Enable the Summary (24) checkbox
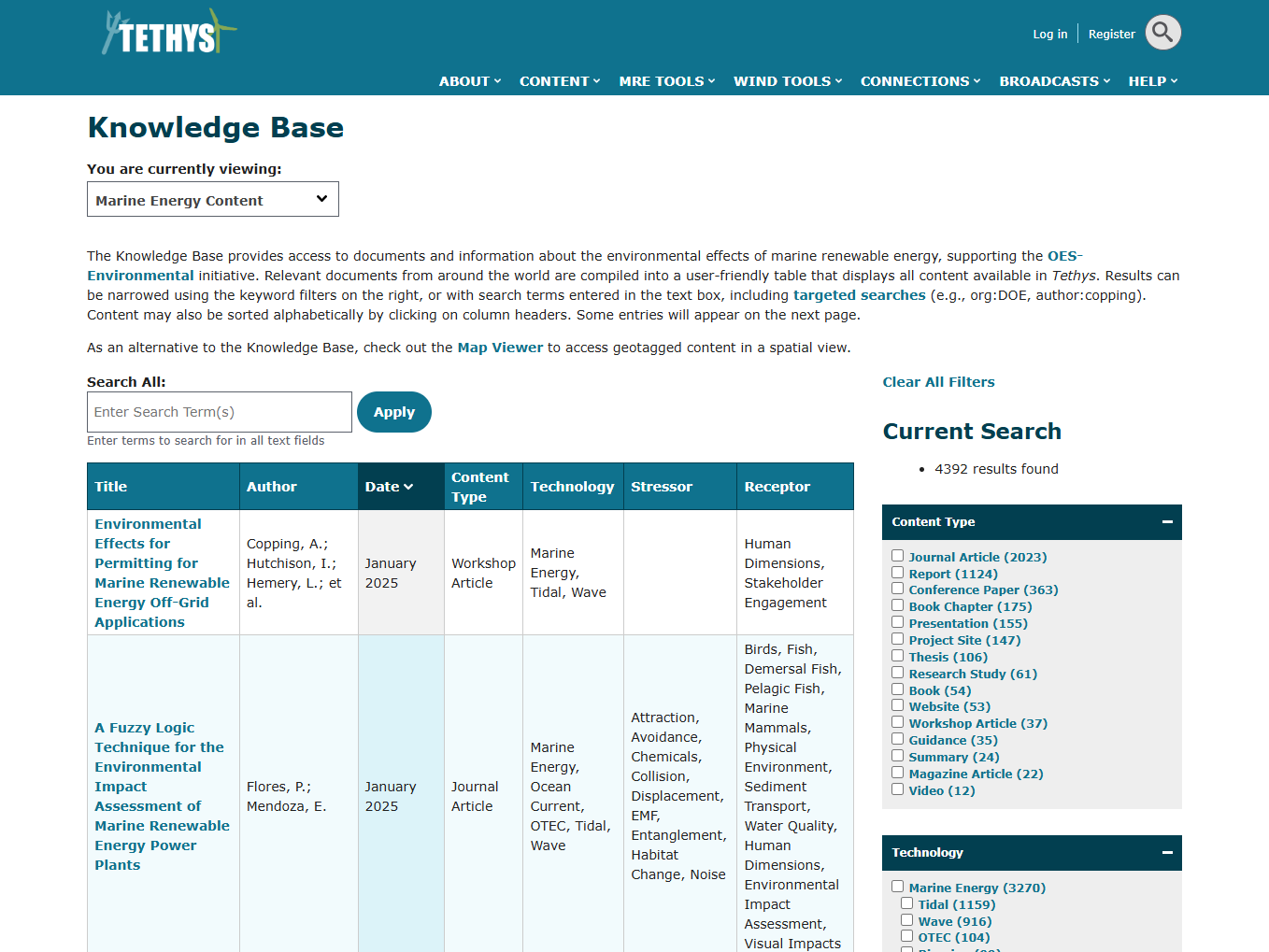The image size is (1269, 952). 897,756
